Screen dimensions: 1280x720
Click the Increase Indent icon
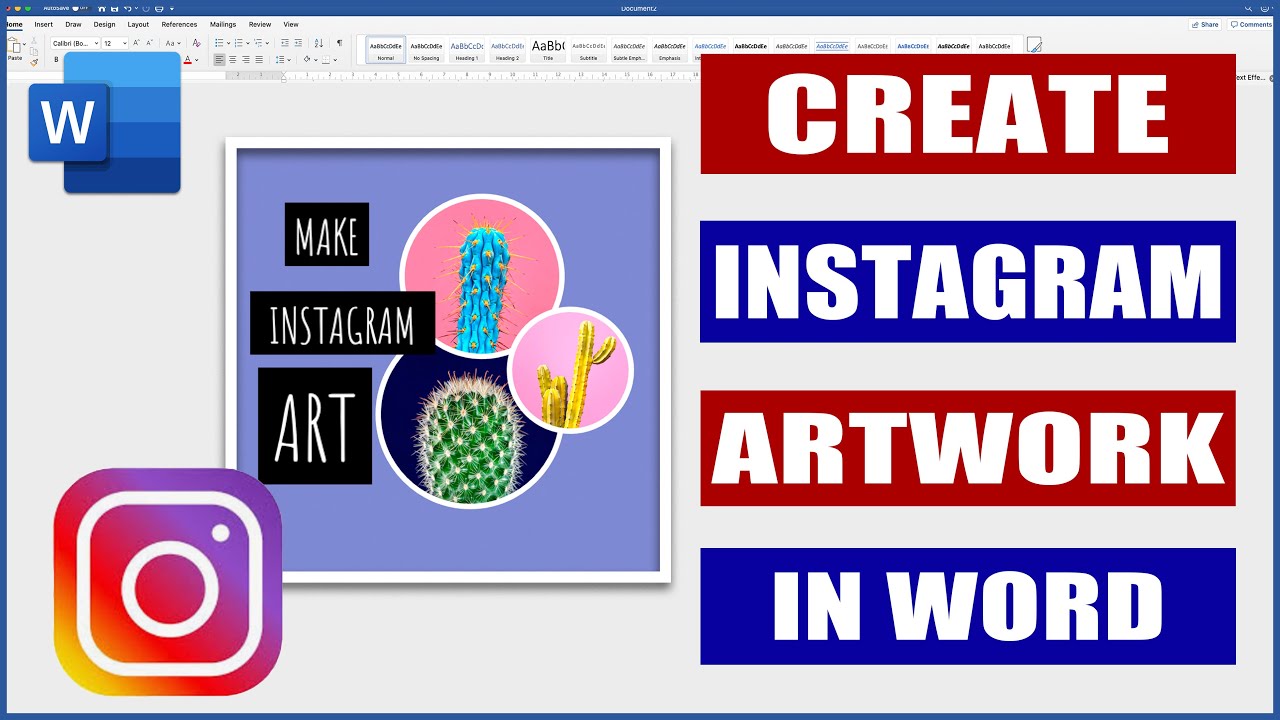click(298, 43)
